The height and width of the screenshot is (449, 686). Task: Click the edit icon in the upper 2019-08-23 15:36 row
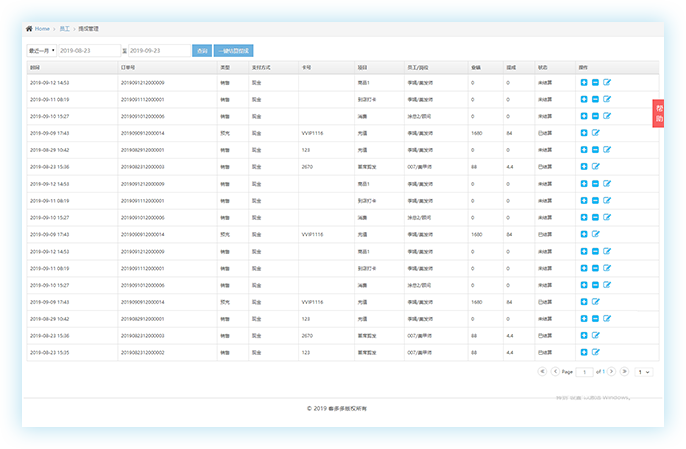595,166
